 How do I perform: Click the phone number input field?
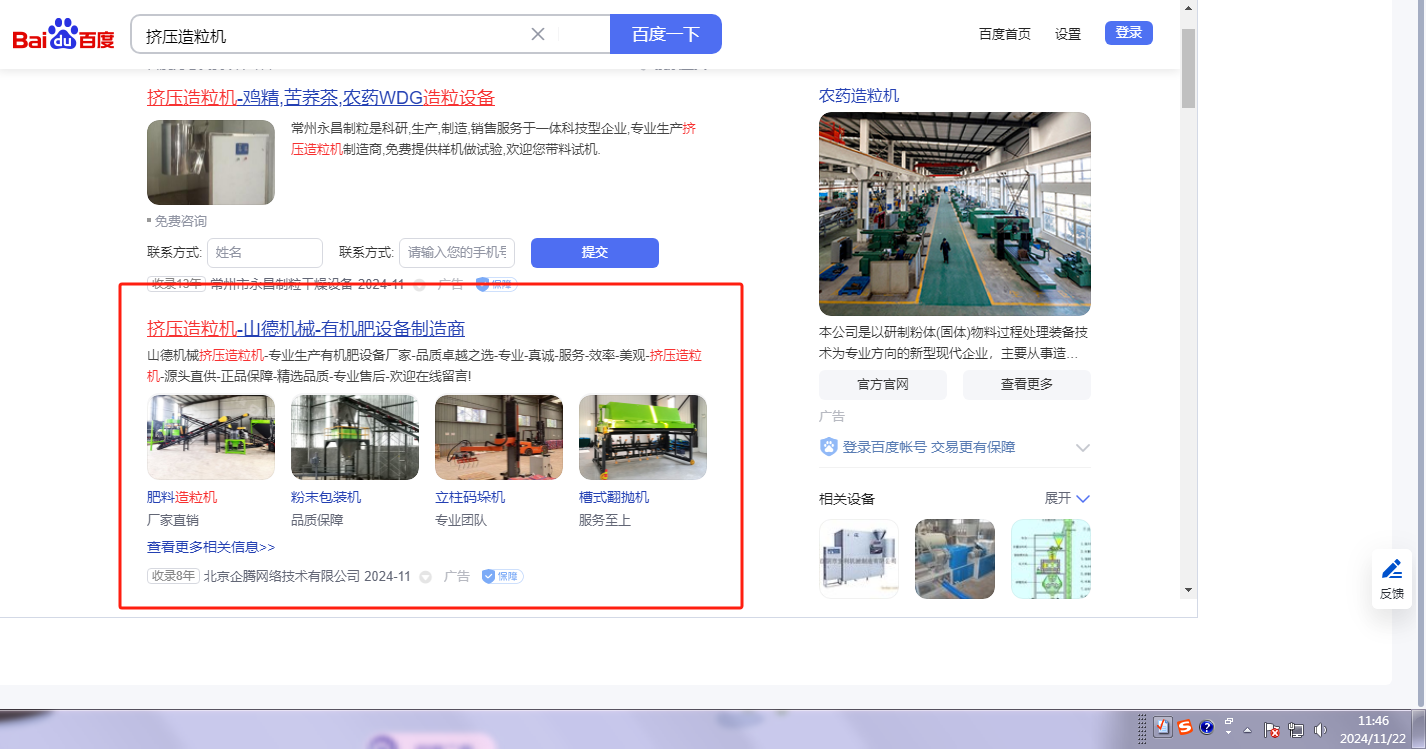(457, 252)
